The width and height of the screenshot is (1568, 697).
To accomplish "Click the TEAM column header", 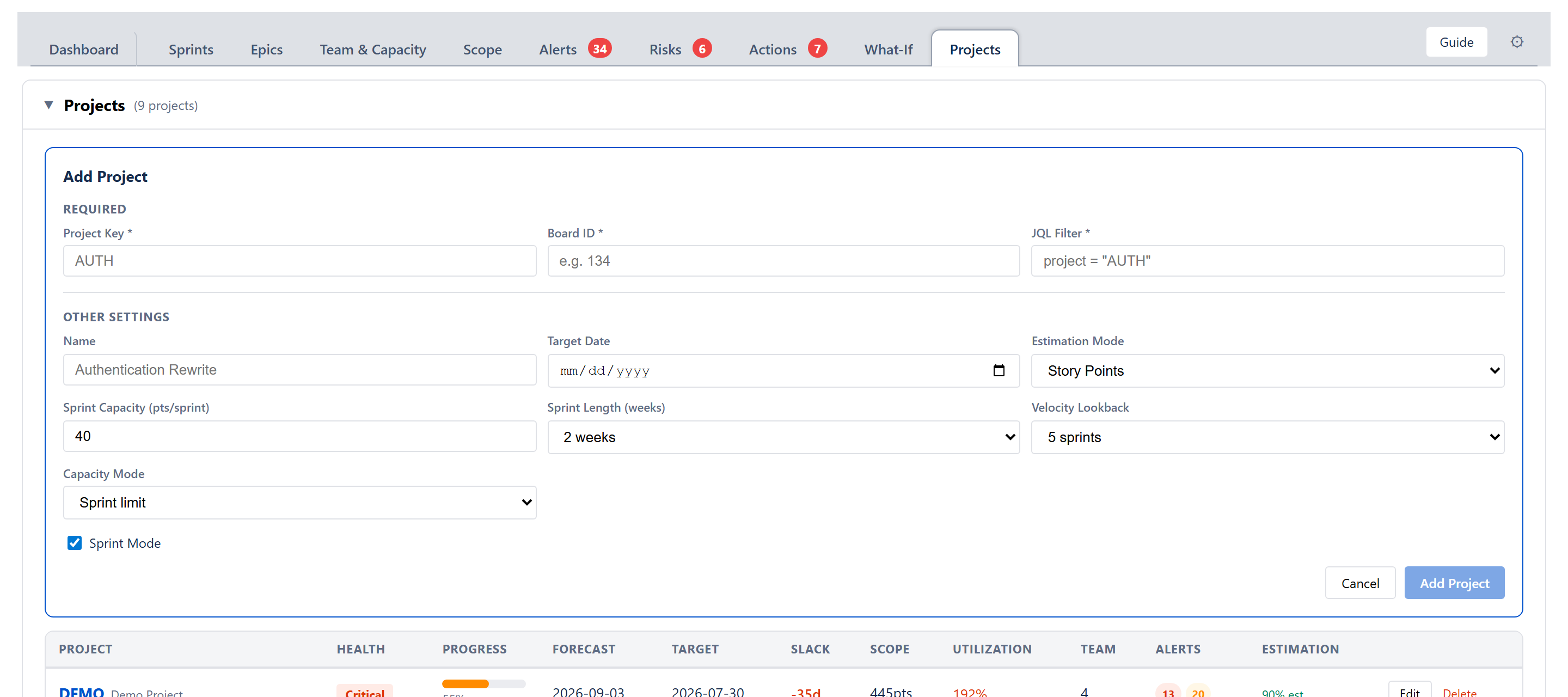I will pos(1098,649).
